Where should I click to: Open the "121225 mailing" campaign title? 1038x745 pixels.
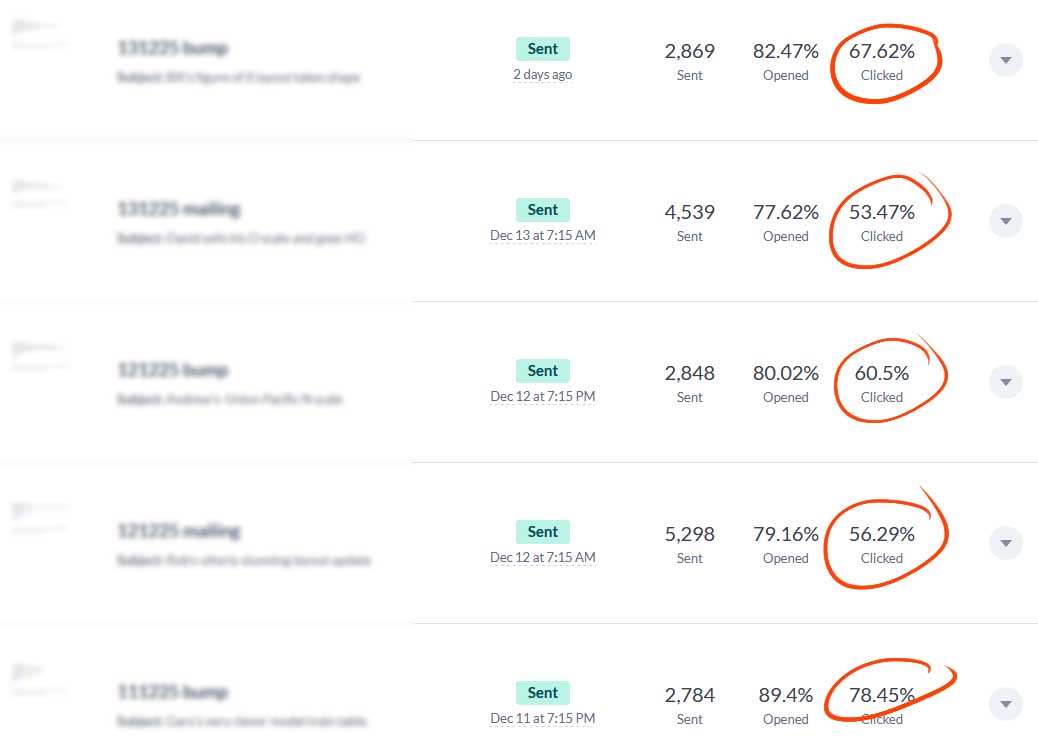click(x=179, y=531)
